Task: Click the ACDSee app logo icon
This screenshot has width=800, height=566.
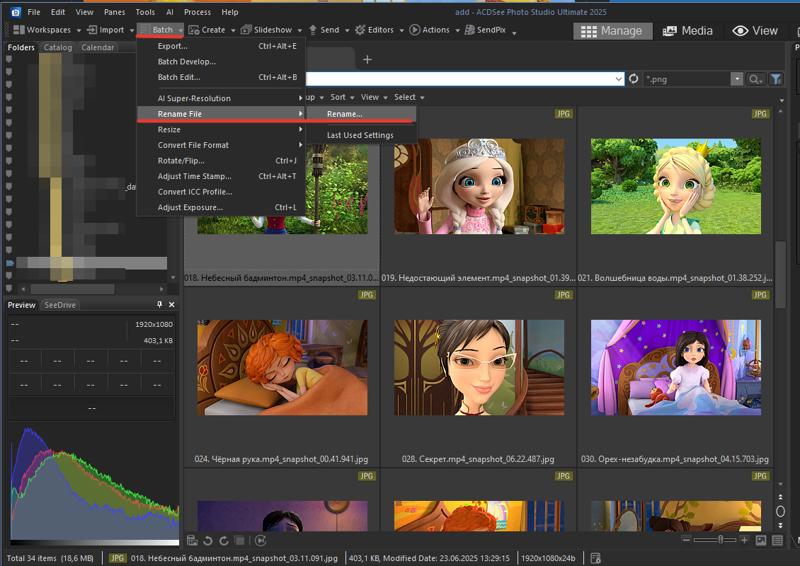Action: (16, 12)
